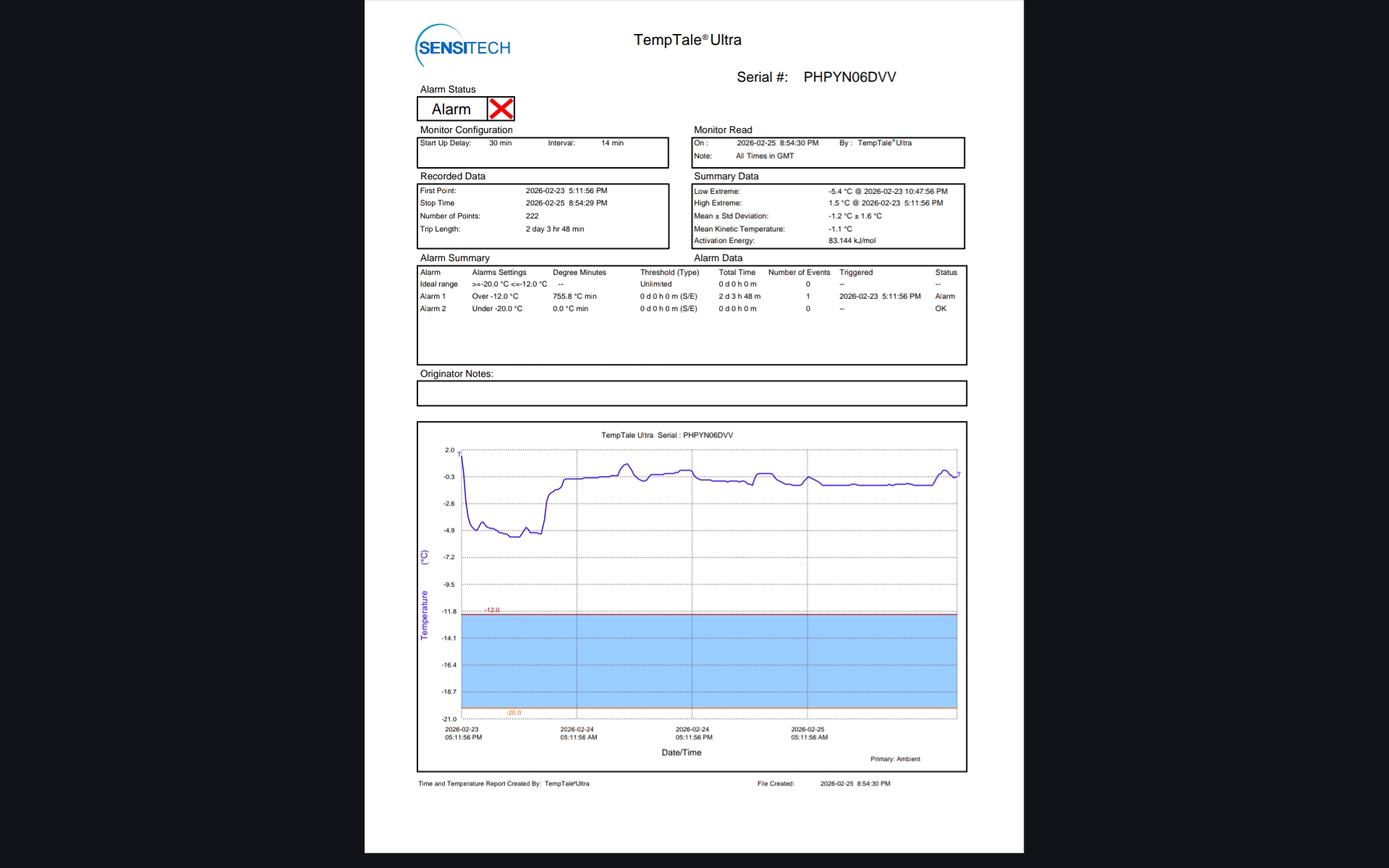
Task: Click the Number of Points value 222
Action: 532,216
